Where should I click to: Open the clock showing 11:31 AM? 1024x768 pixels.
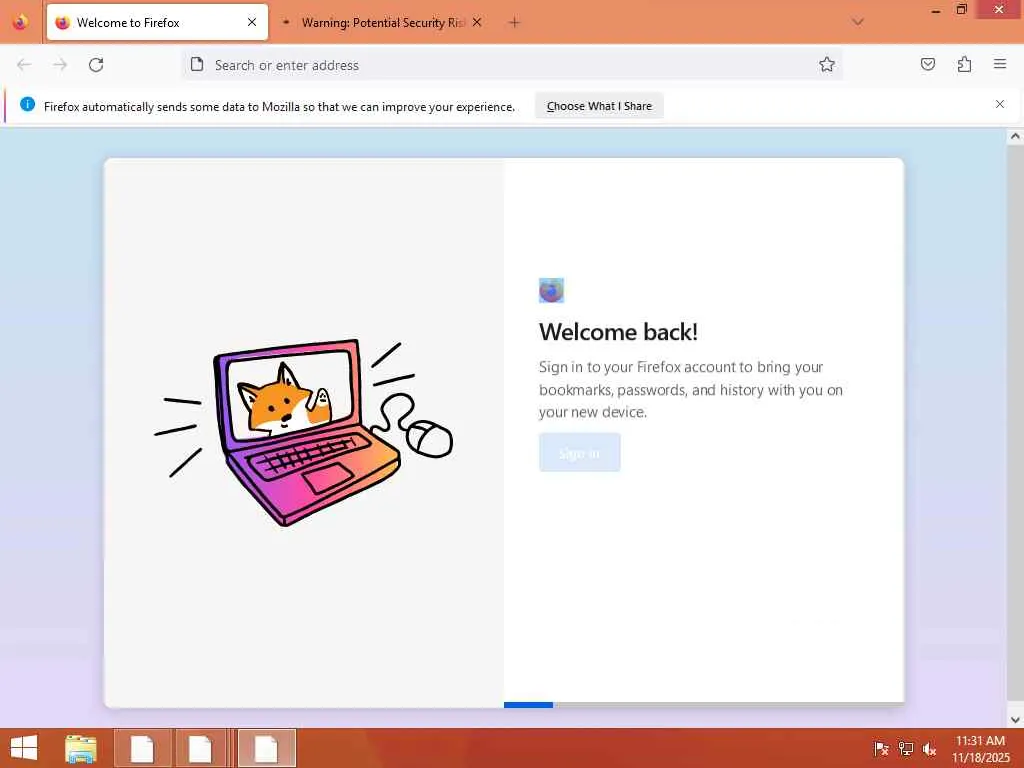pos(980,749)
